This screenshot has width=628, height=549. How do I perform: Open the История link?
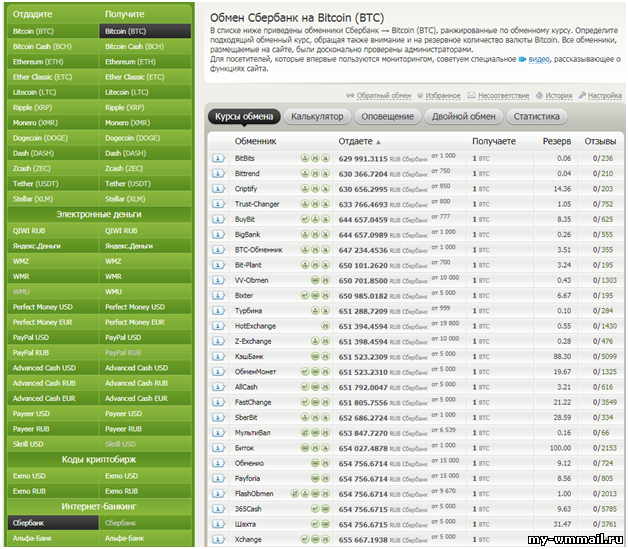coord(559,96)
